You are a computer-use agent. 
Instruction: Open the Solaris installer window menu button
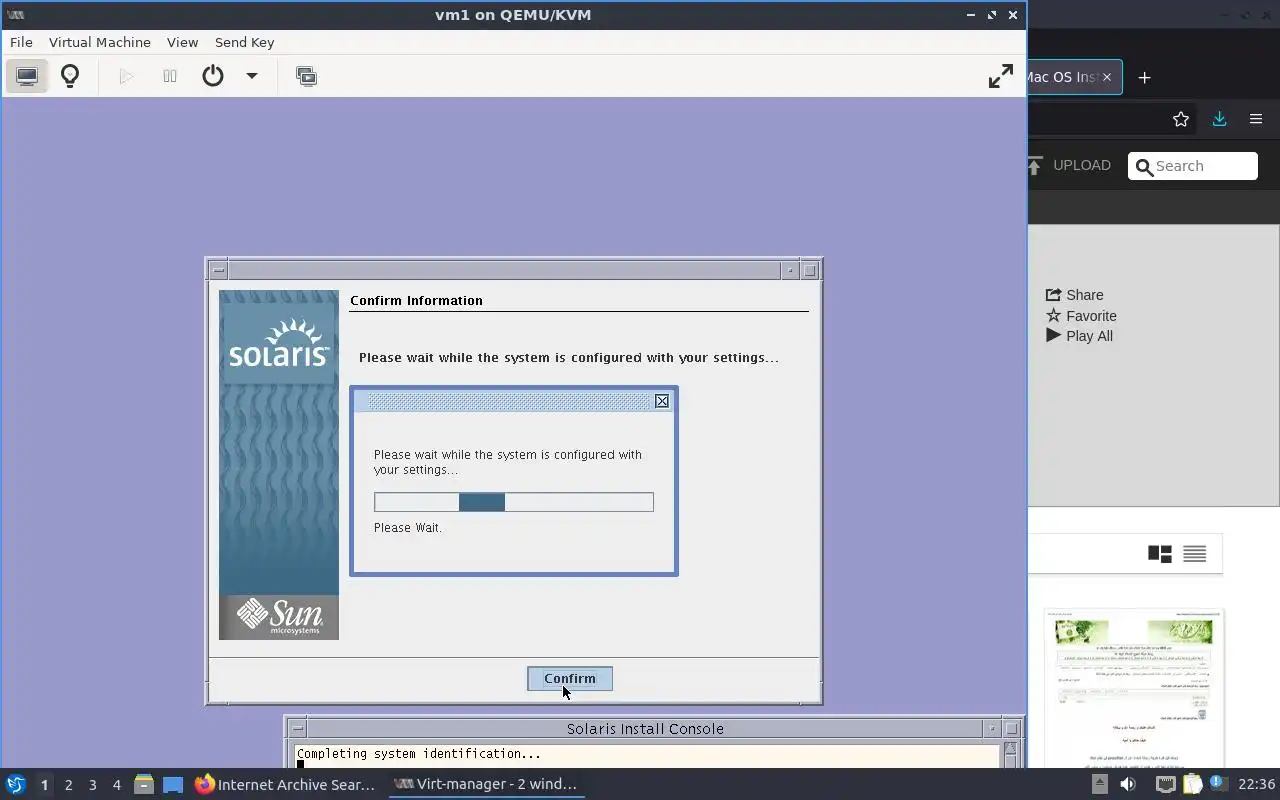point(219,270)
